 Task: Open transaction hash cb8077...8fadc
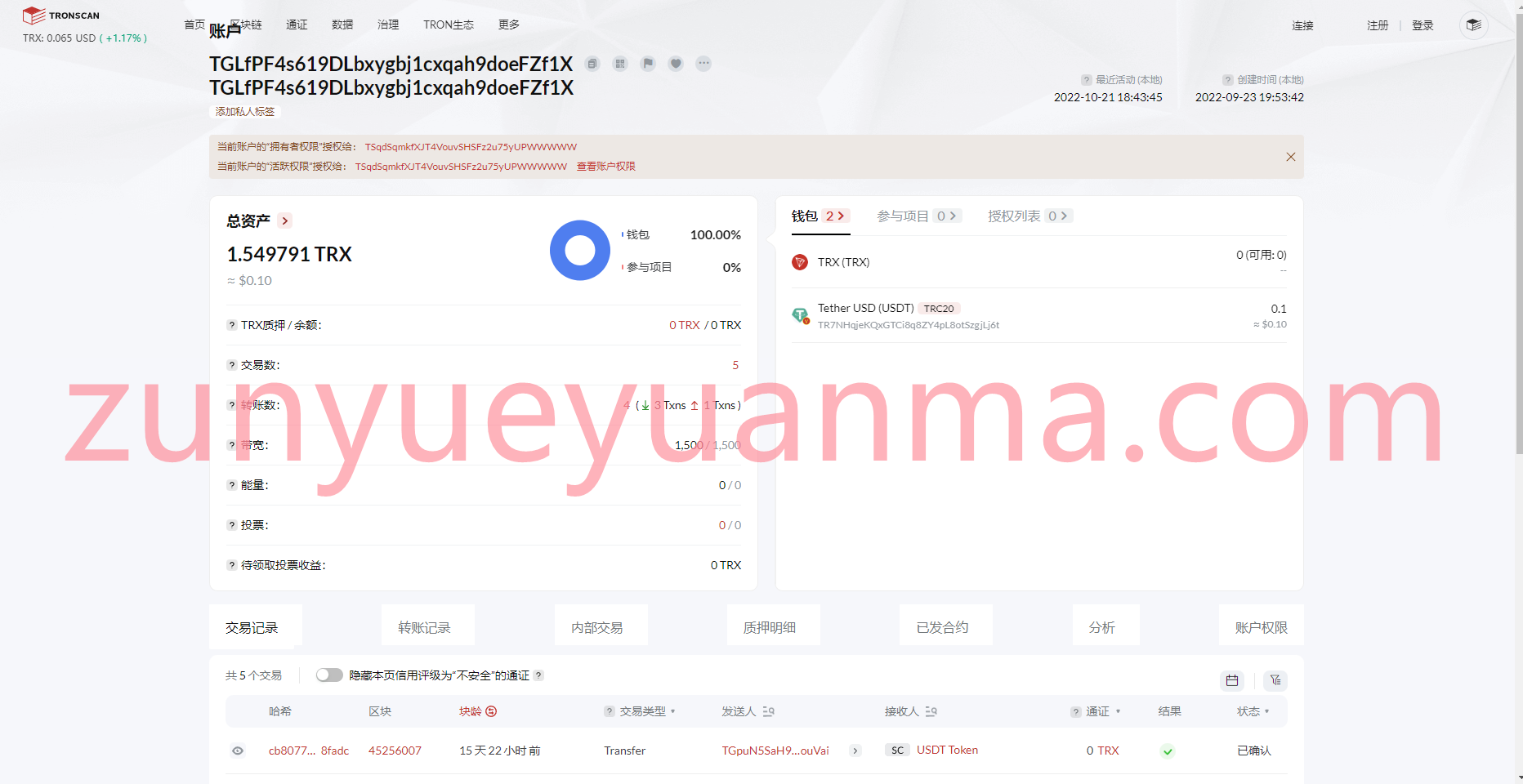309,751
